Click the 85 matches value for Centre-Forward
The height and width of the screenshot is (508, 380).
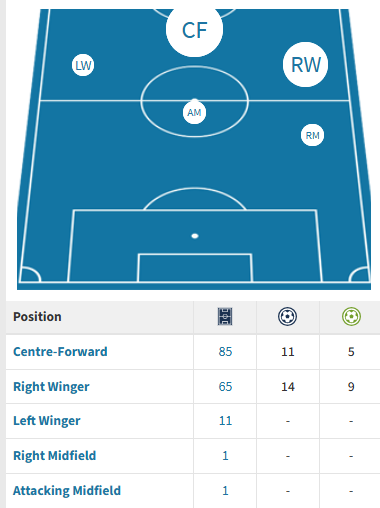click(225, 352)
